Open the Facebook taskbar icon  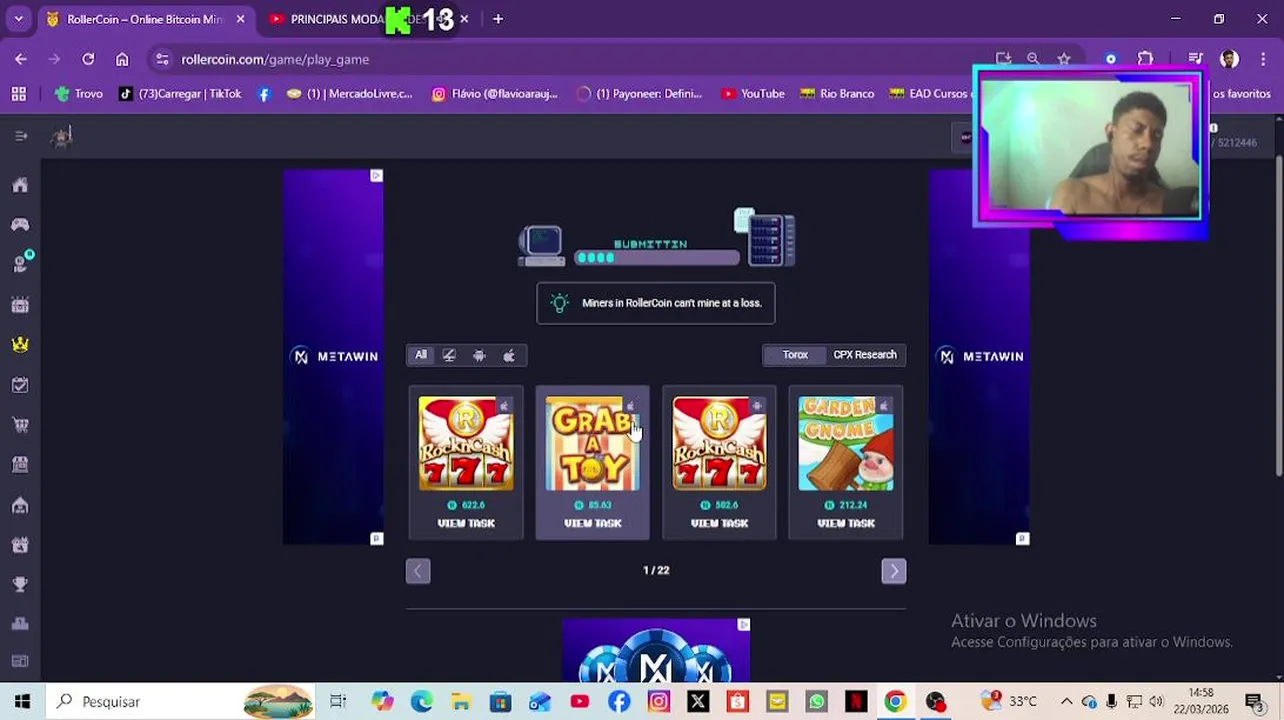[x=619, y=701]
